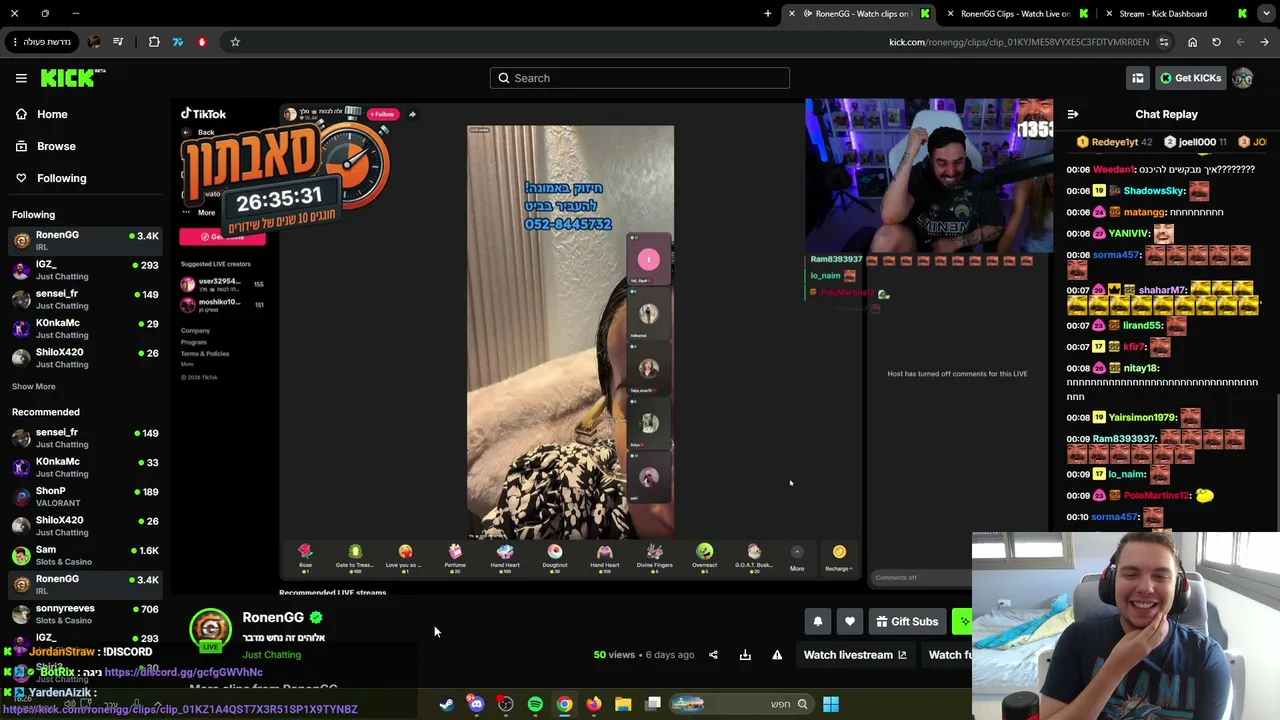Viewport: 1280px width, 720px height.
Task: Open a new browser tab
Action: [768, 14]
